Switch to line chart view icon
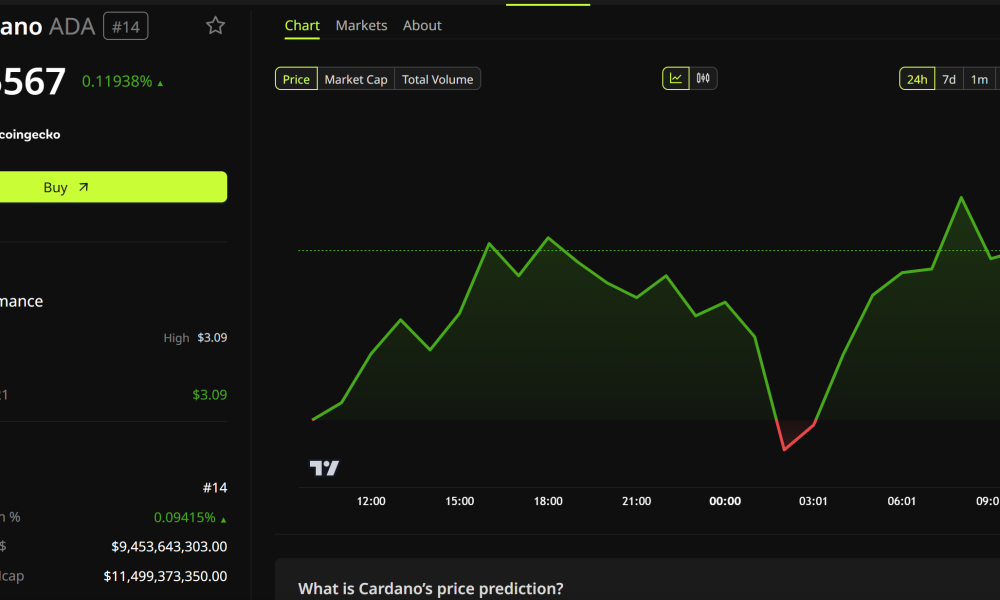The height and width of the screenshot is (600, 1000). coord(675,78)
